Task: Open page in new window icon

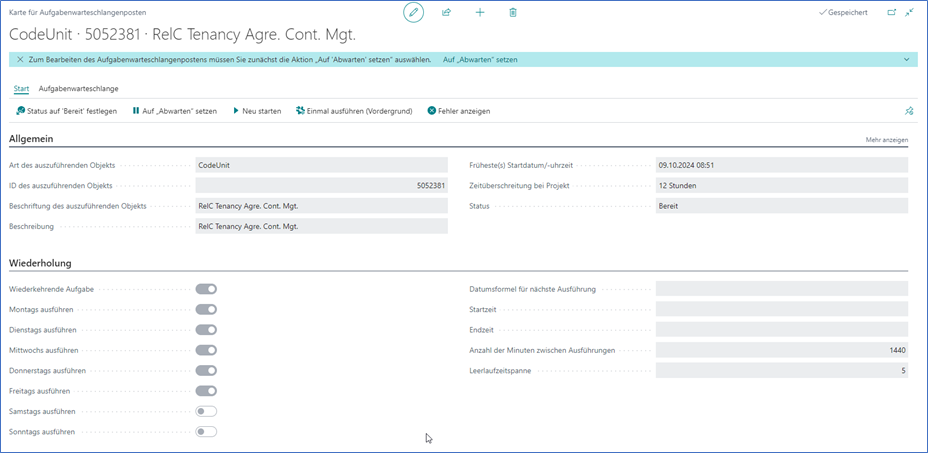Action: [891, 12]
